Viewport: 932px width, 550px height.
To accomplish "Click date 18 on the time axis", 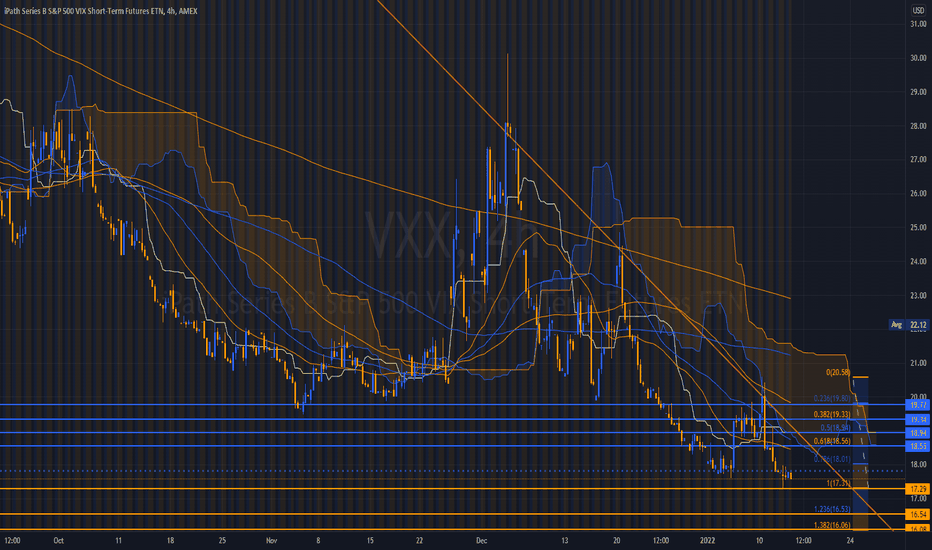I will tap(170, 540).
